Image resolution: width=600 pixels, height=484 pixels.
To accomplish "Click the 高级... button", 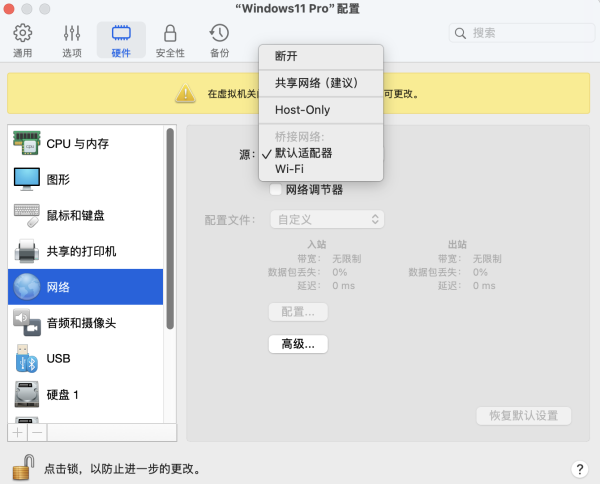I will point(298,344).
